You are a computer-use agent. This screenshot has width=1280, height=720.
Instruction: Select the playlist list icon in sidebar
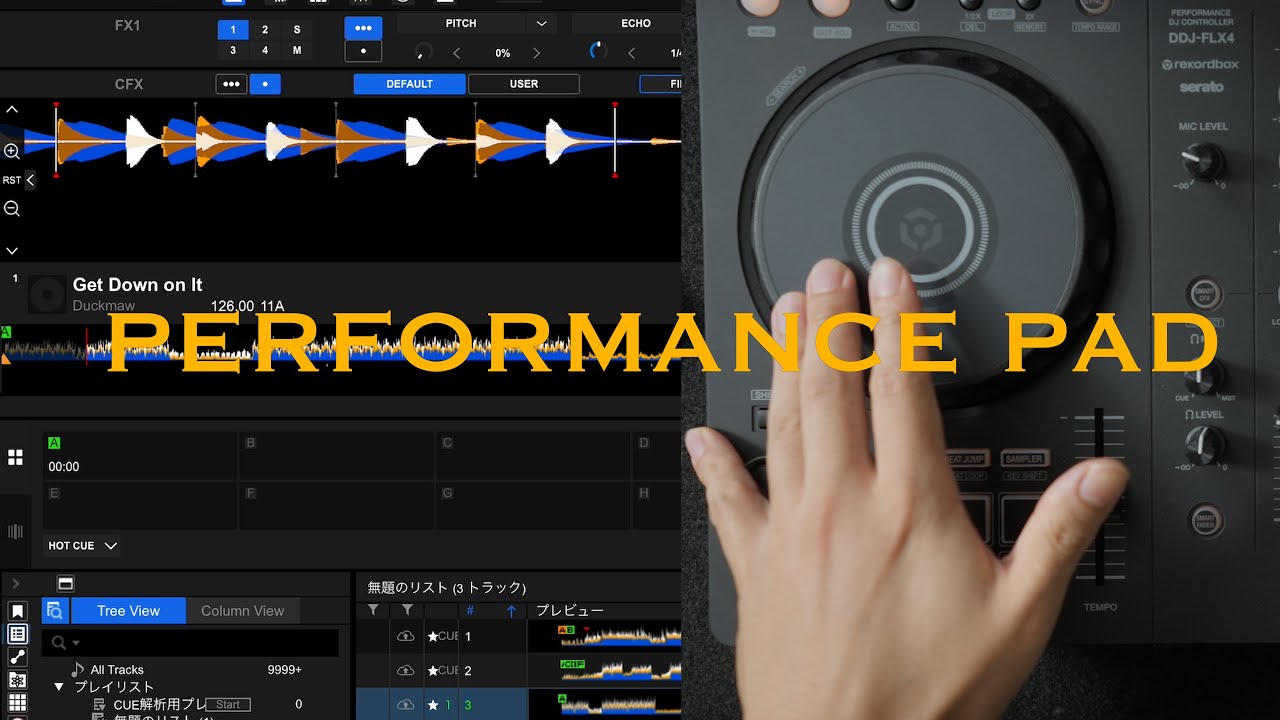17,634
